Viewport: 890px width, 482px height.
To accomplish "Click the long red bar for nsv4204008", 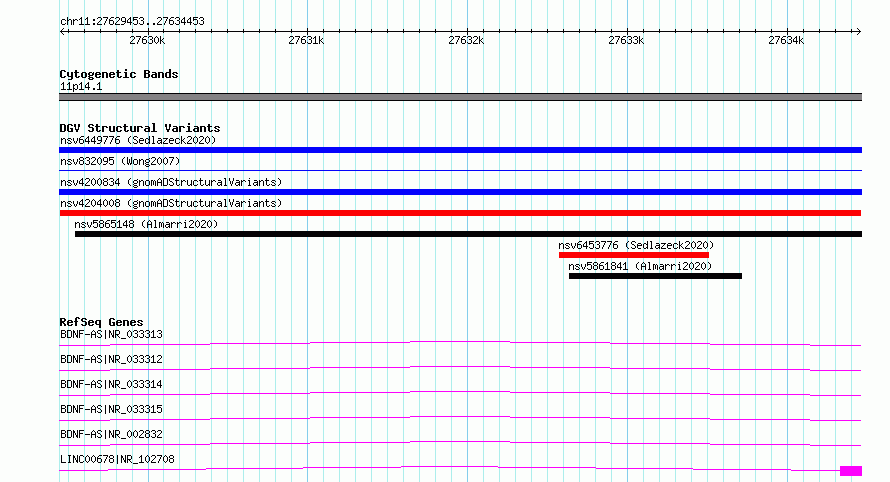I will (x=460, y=213).
